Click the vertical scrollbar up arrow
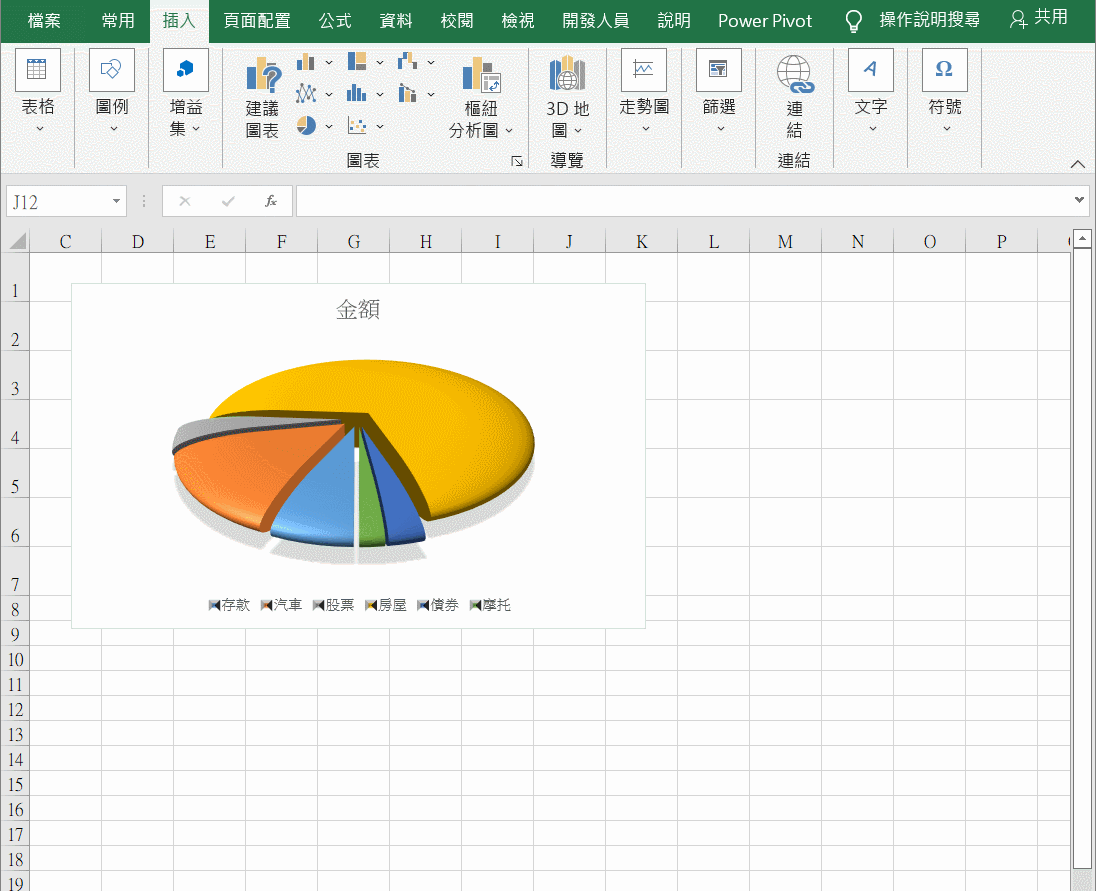1096x891 pixels. [x=1082, y=239]
